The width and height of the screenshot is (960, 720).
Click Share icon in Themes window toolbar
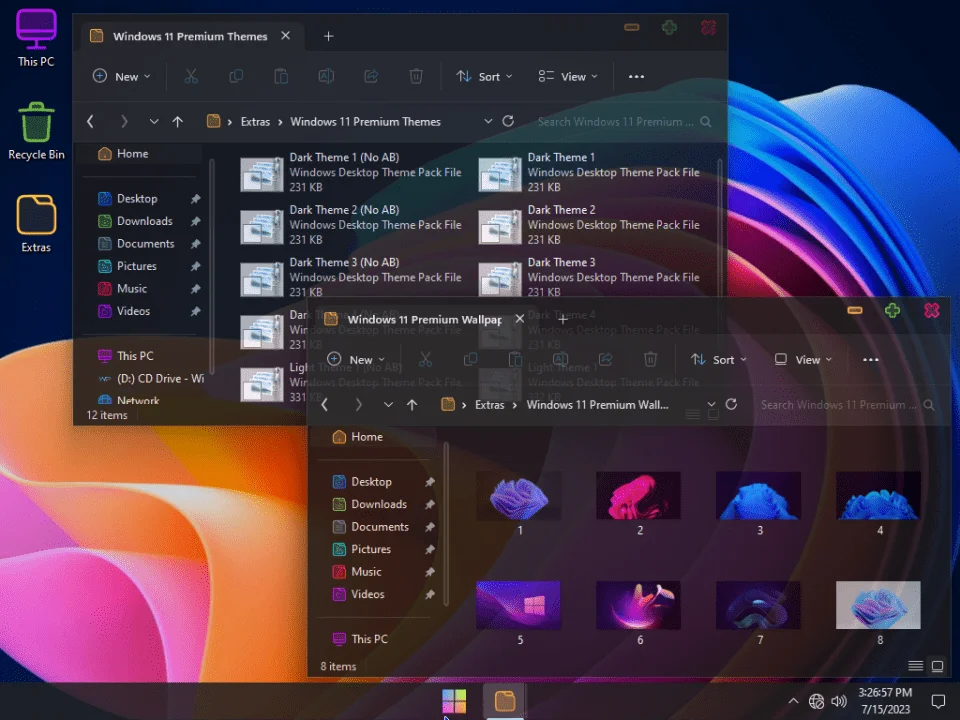(x=371, y=77)
